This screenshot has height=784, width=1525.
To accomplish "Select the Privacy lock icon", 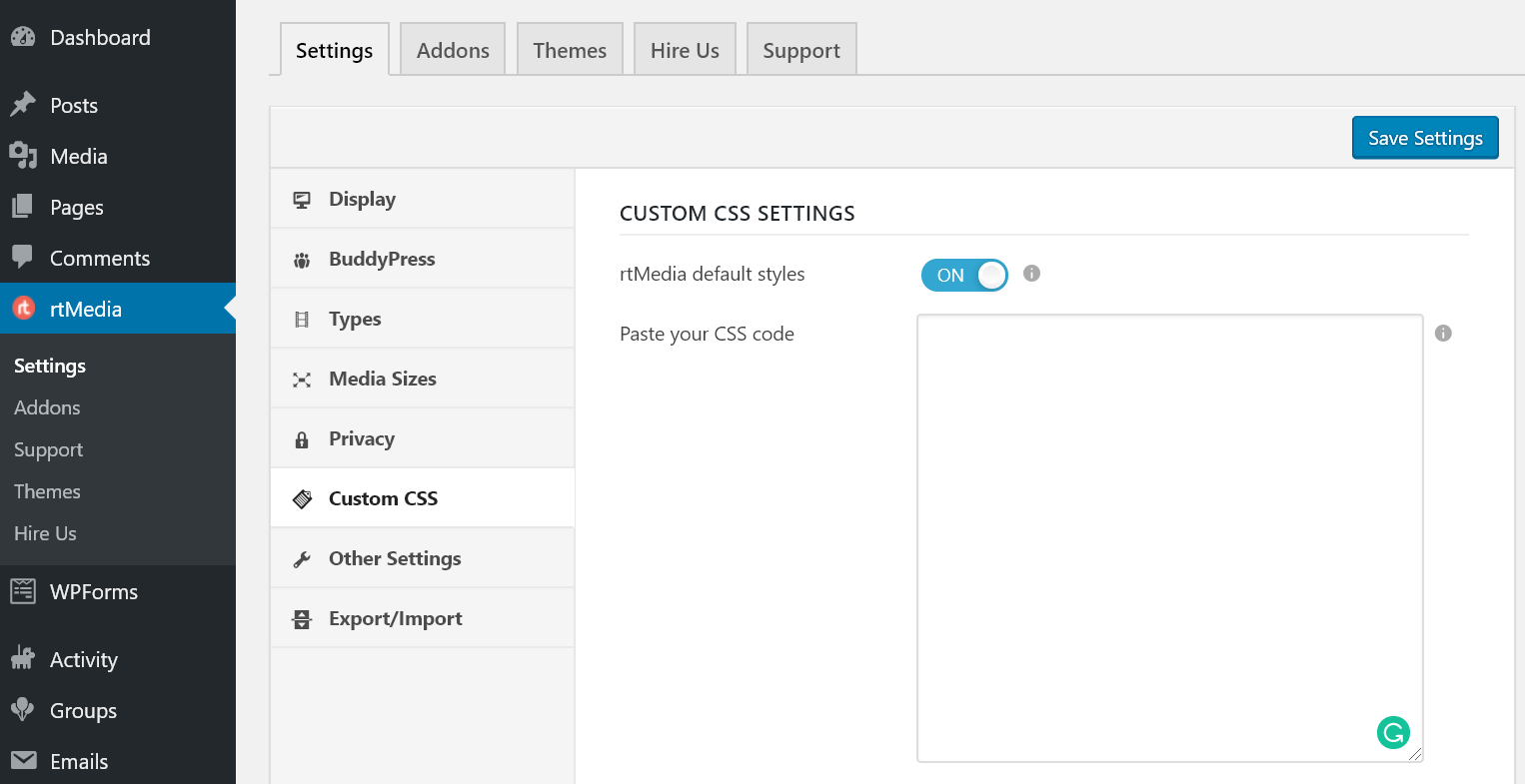I will point(301,438).
